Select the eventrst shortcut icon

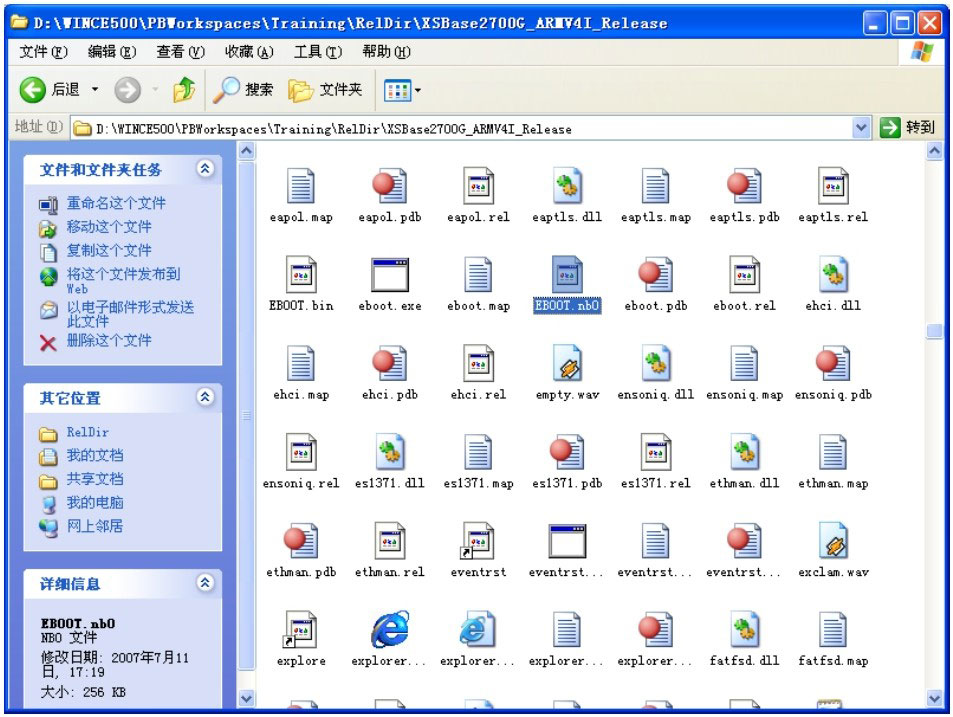point(478,541)
